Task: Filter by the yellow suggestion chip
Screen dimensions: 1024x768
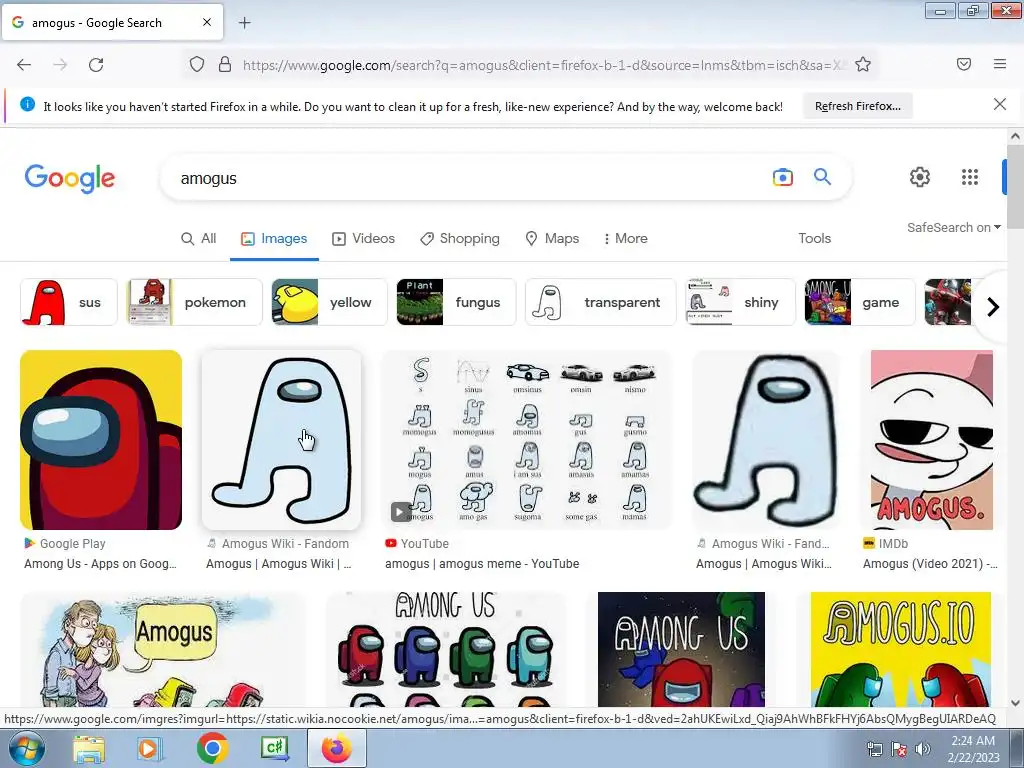Action: (329, 302)
